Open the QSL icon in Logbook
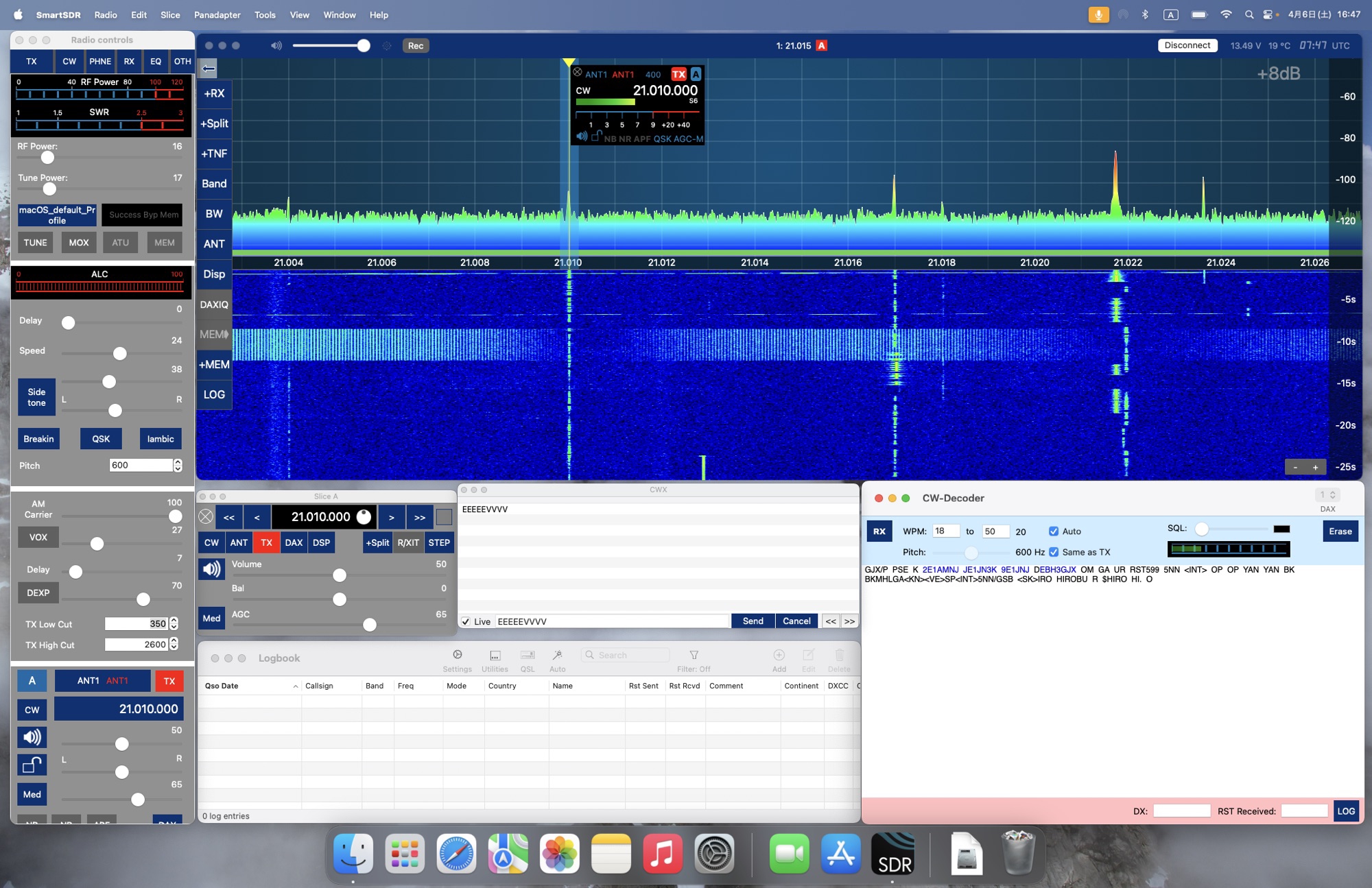 528,656
